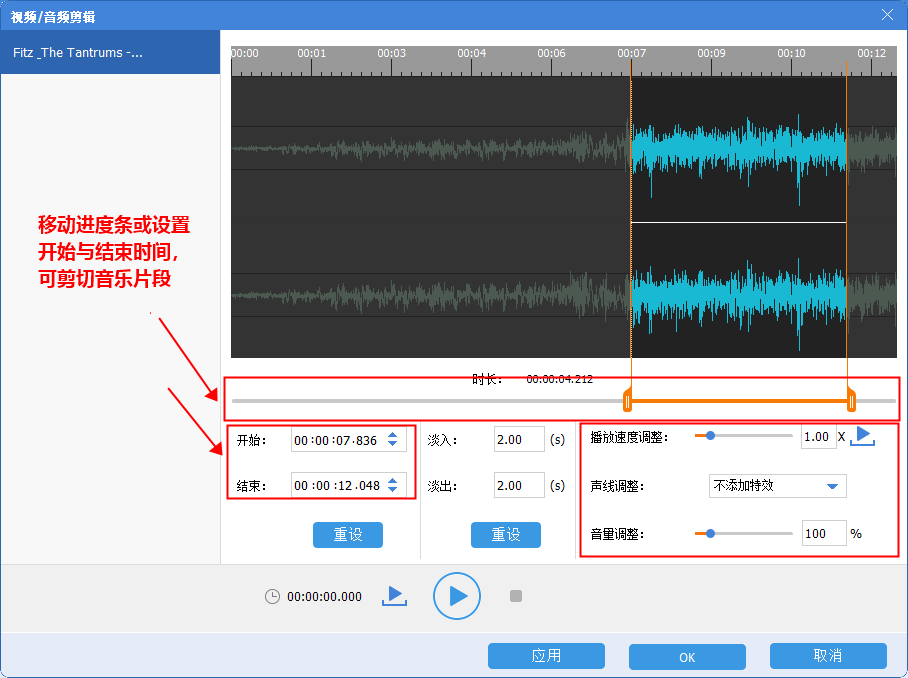
Task: Reset start and end times with 重设
Action: (348, 534)
